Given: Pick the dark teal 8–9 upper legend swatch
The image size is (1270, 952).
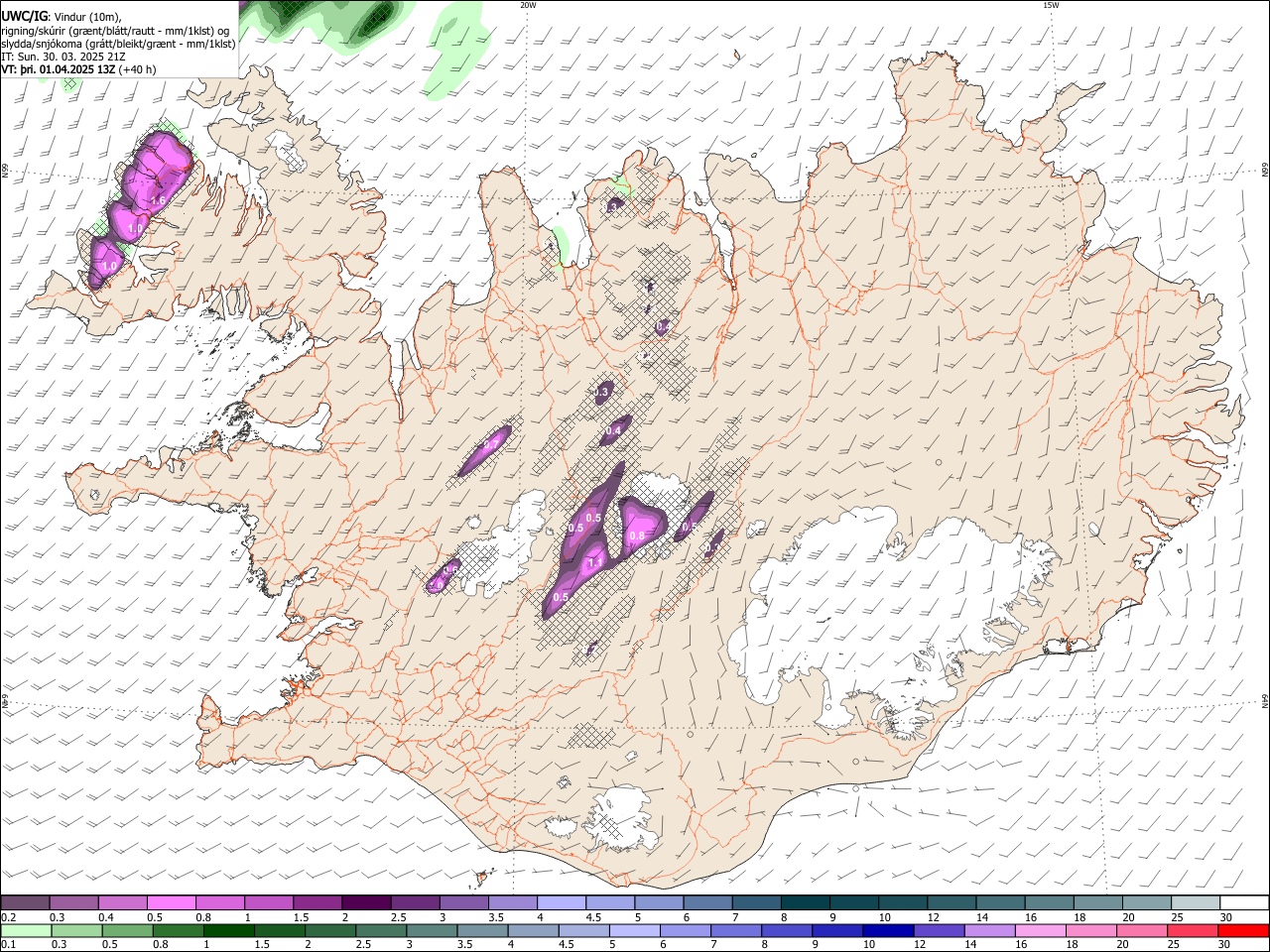Looking at the screenshot, I should pos(804,902).
